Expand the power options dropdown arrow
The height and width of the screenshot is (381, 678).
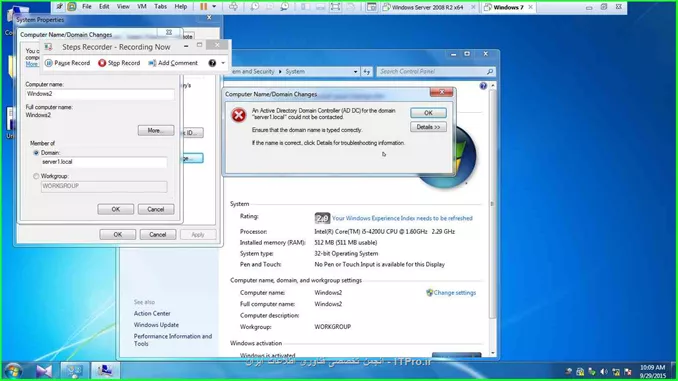click(x=214, y=6)
